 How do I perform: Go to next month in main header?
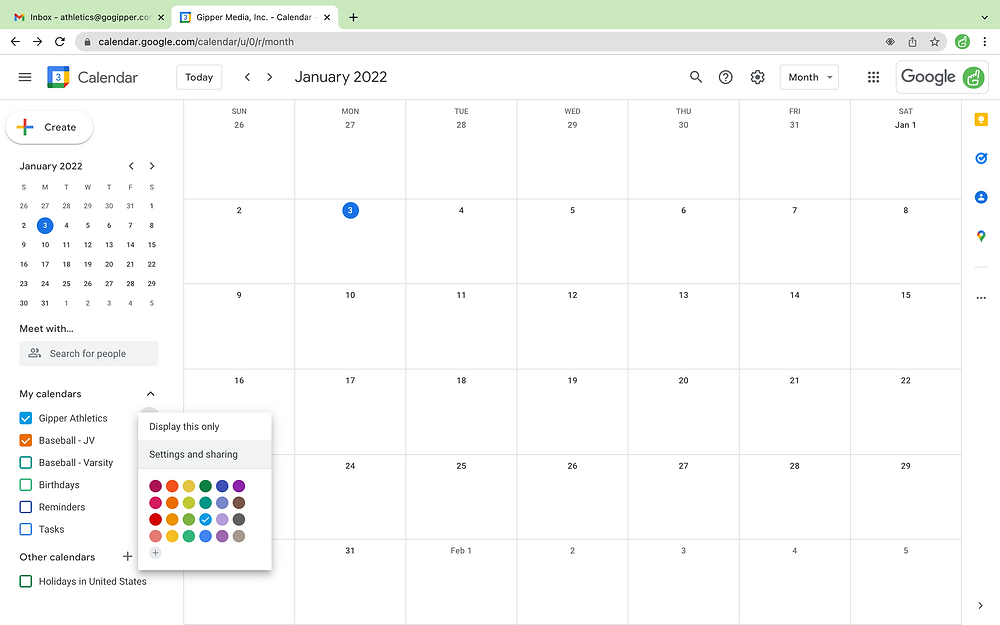(270, 77)
